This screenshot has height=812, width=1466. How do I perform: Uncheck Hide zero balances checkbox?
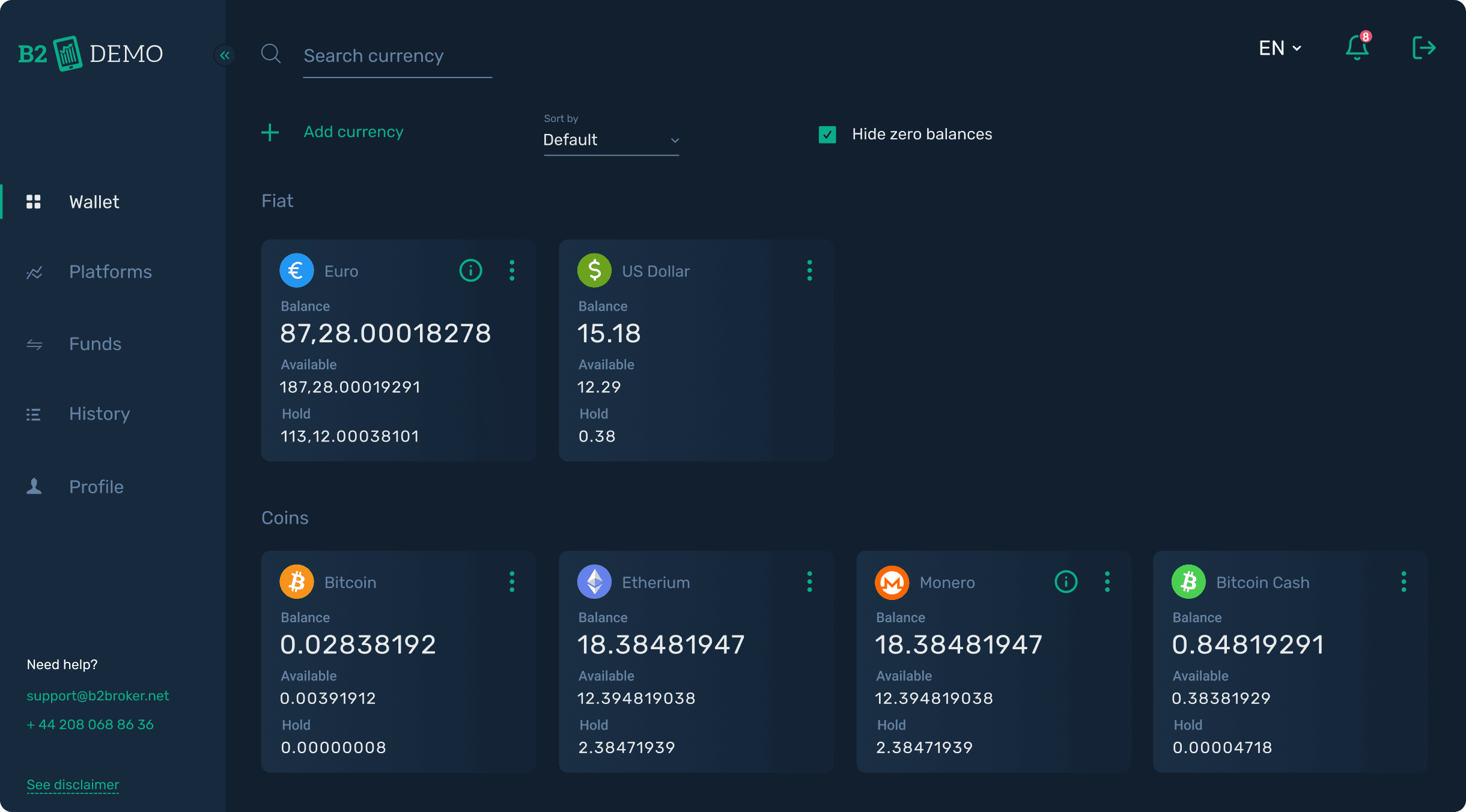(x=827, y=135)
